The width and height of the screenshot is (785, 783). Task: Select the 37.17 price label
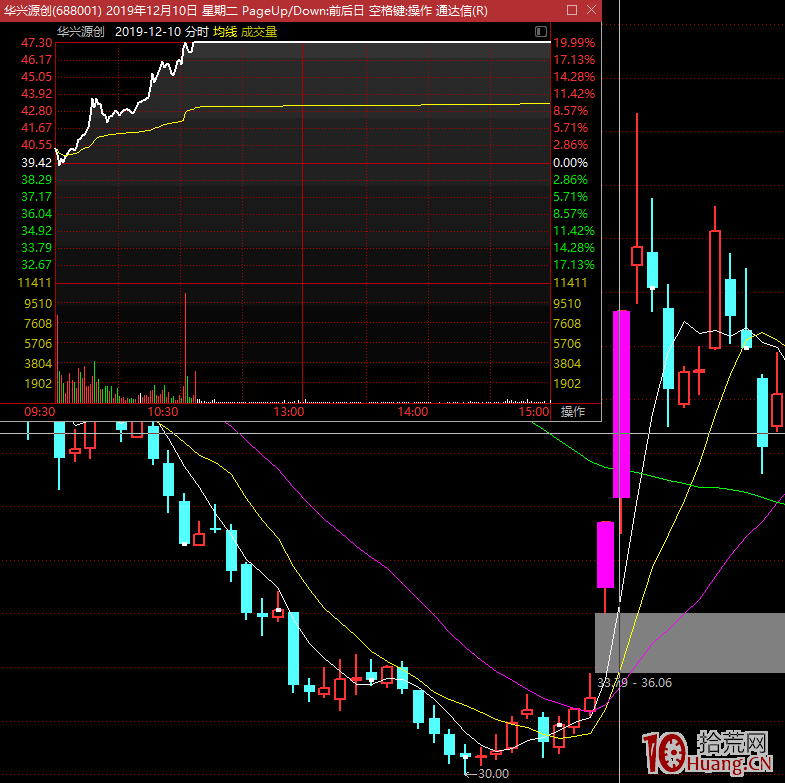click(37, 197)
